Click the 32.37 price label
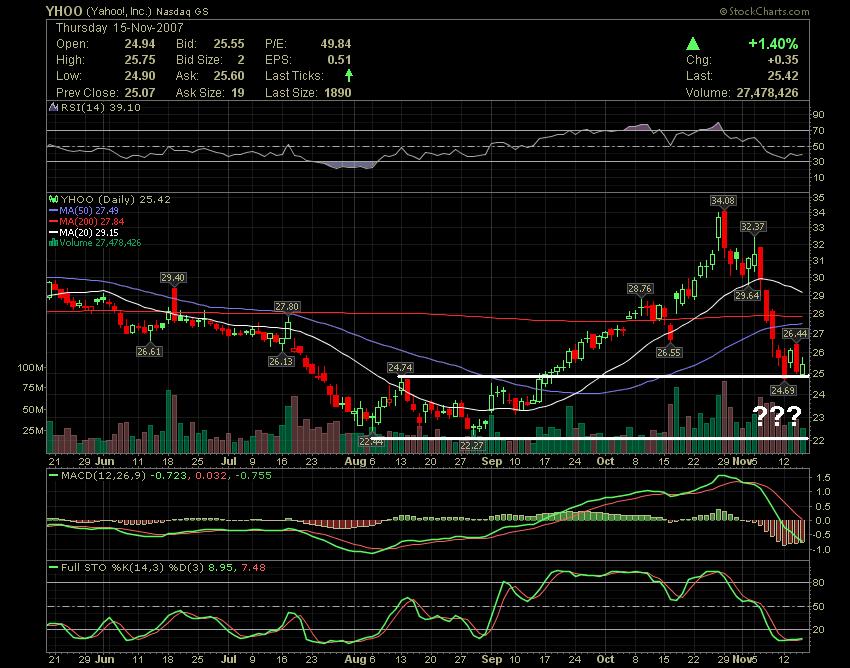Screen dimensions: 850x668 pyautogui.click(x=753, y=227)
